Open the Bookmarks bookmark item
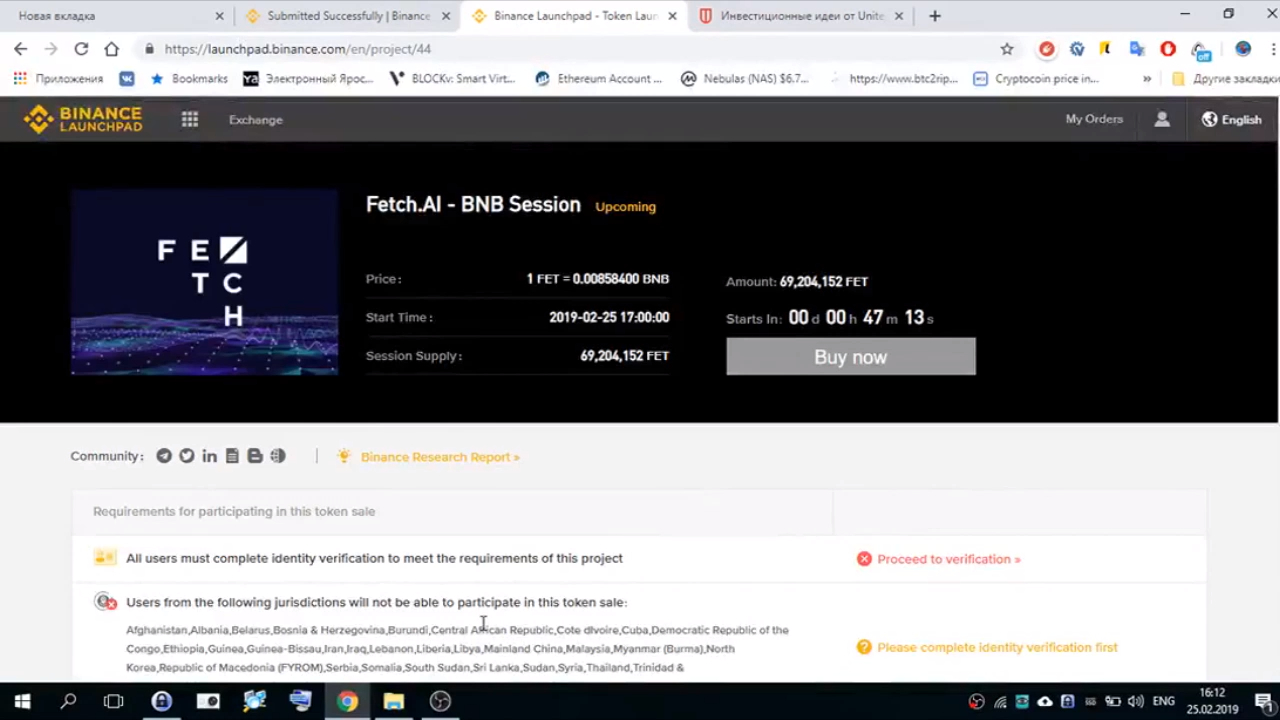 pos(189,79)
